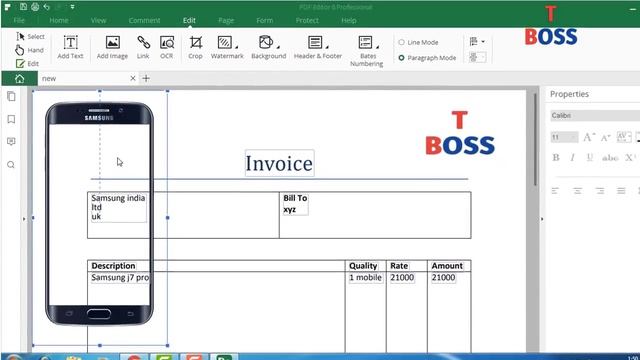Close the 'new' document tab
Screen dimensions: 640x360
133,78
